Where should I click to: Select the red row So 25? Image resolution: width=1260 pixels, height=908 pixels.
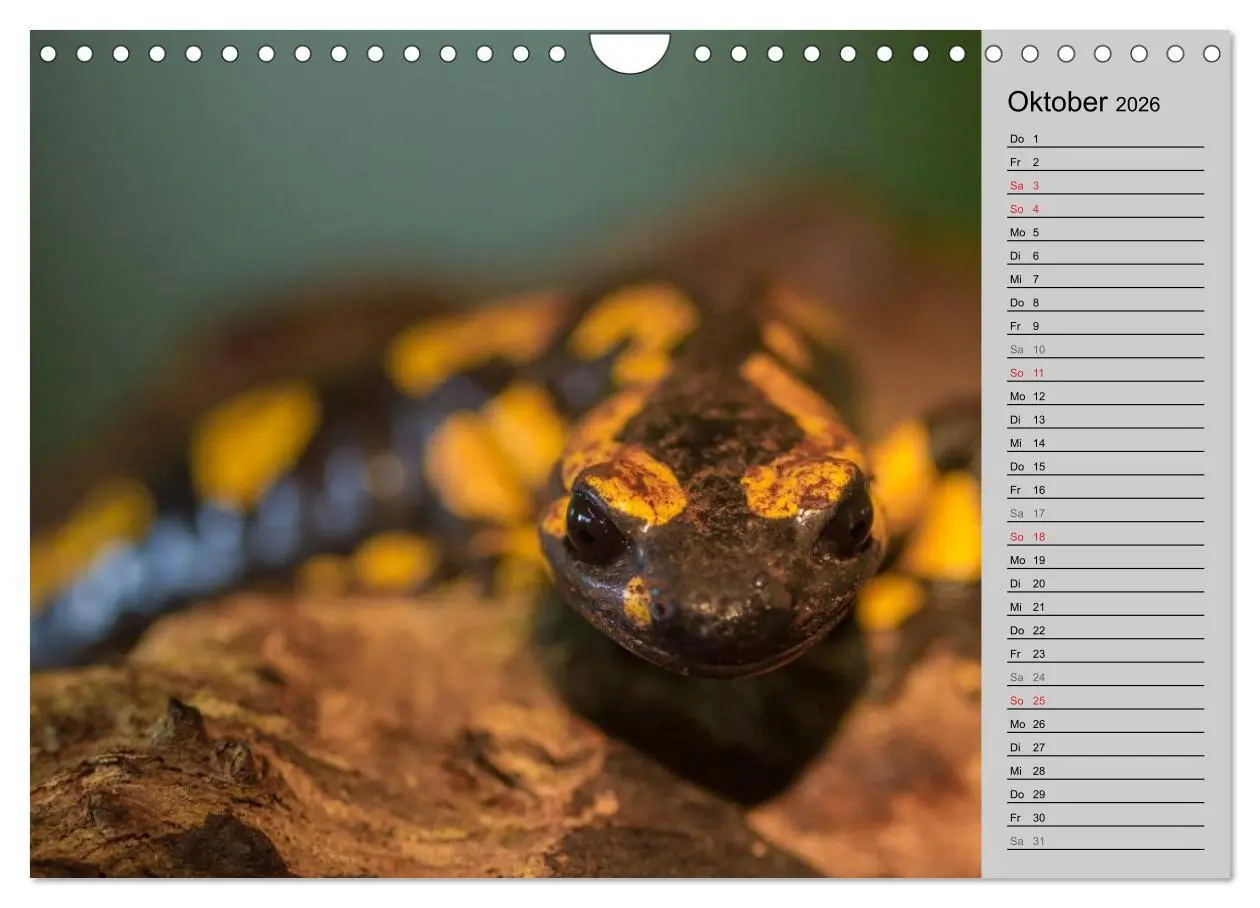click(x=1105, y=701)
